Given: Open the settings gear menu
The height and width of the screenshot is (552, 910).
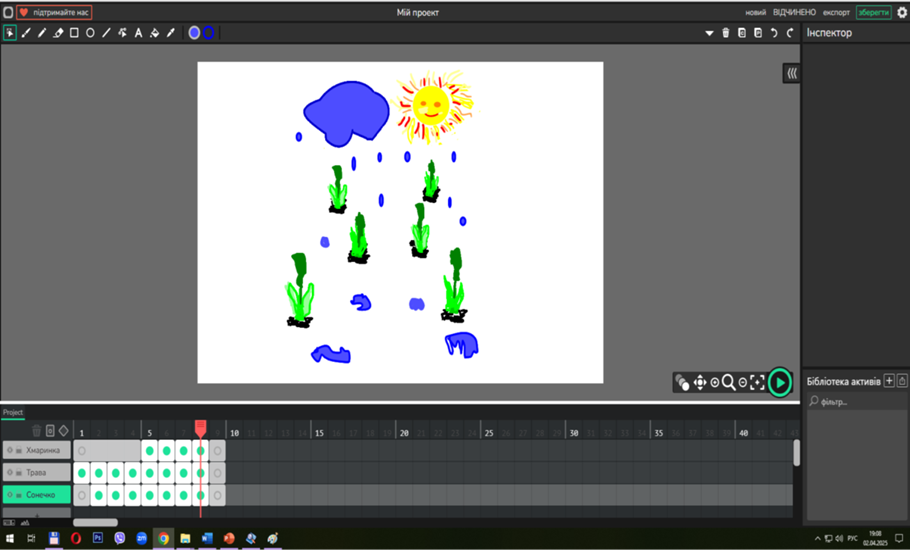Looking at the screenshot, I should (902, 12).
